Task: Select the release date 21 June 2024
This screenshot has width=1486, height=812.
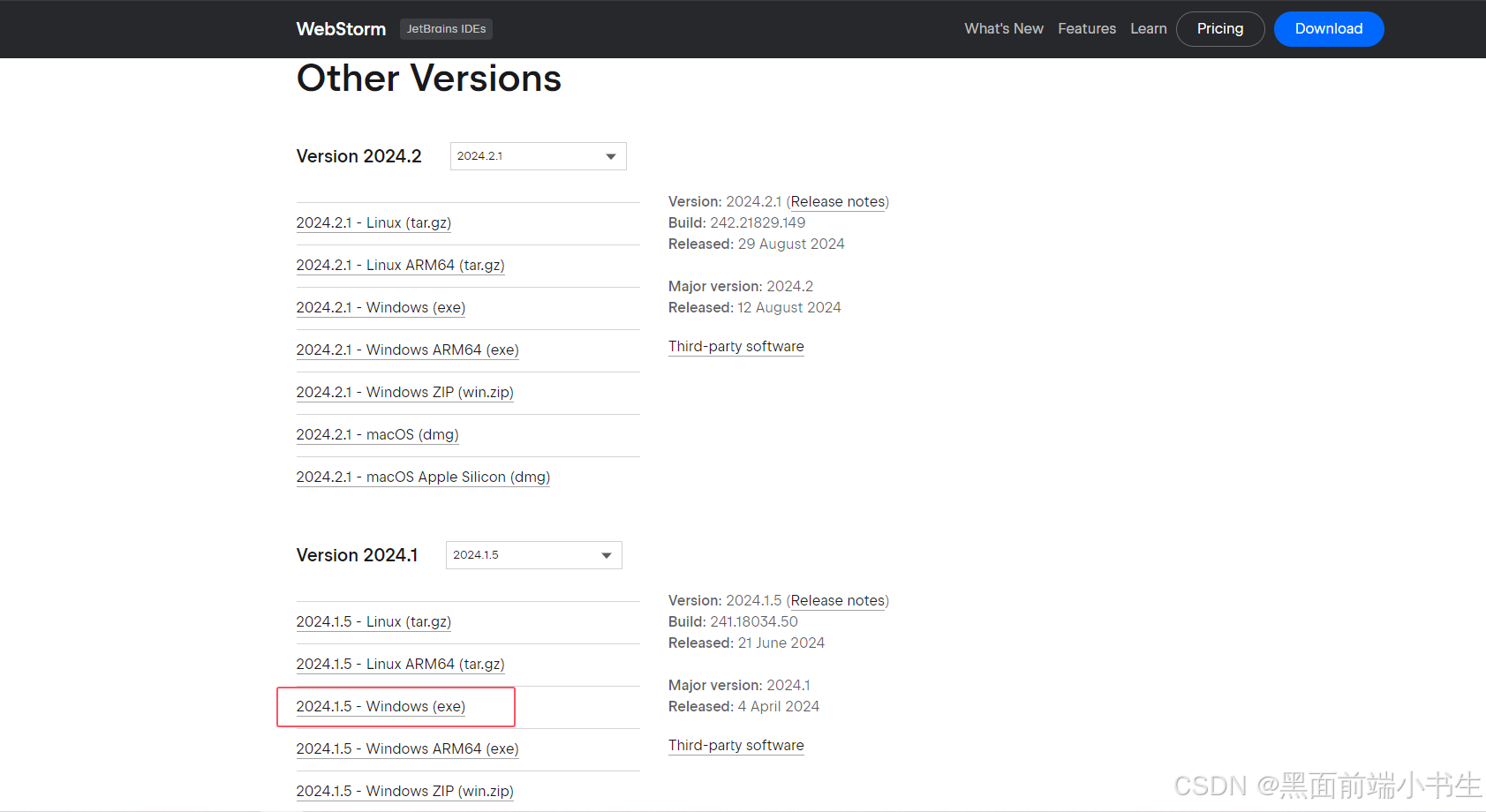Action: coord(781,643)
